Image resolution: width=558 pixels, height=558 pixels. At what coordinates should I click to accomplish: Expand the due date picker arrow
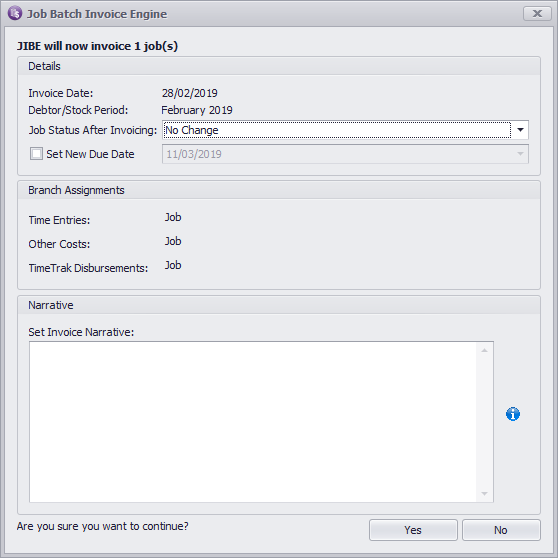pos(520,154)
